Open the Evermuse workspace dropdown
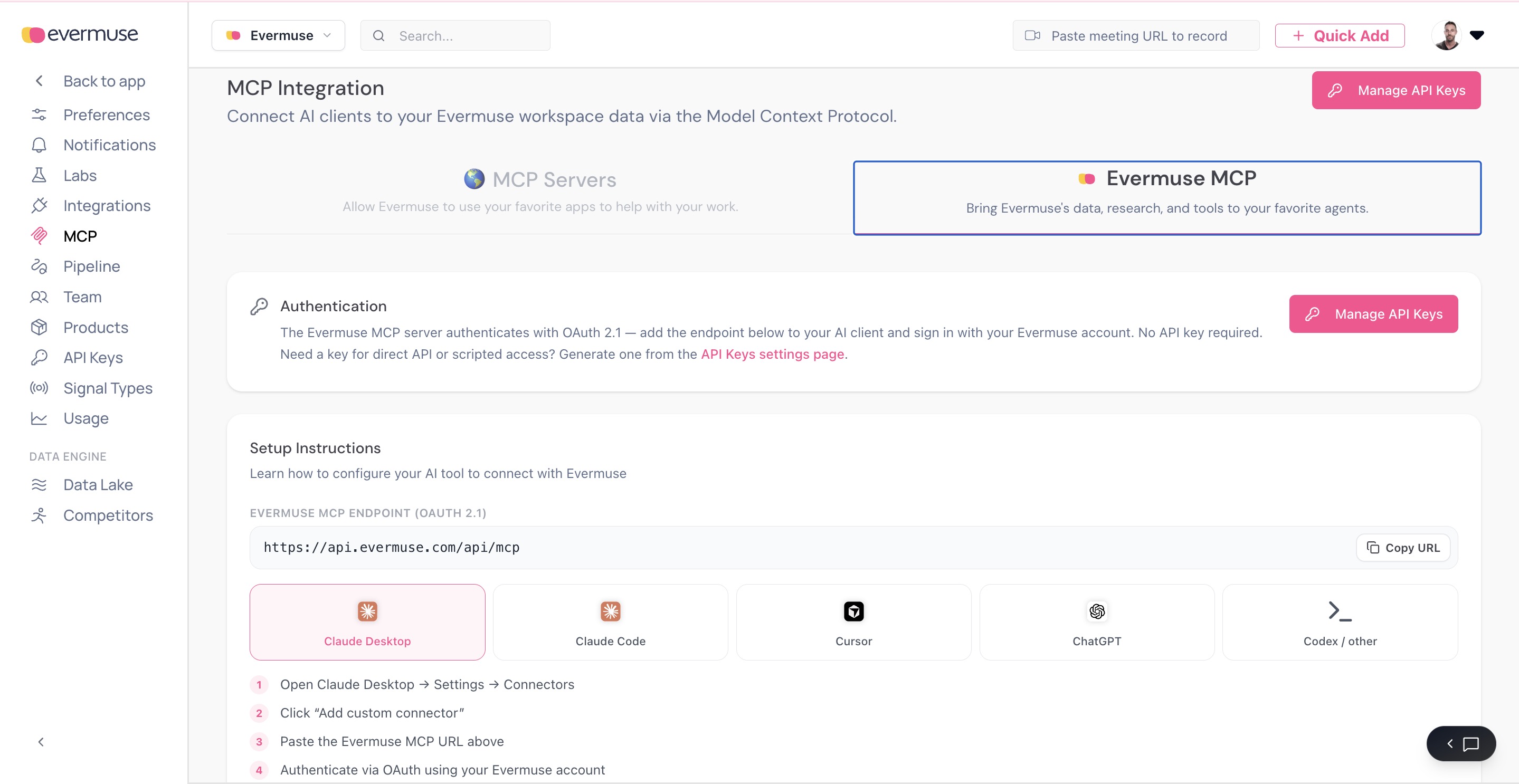The width and height of the screenshot is (1519, 784). (278, 35)
